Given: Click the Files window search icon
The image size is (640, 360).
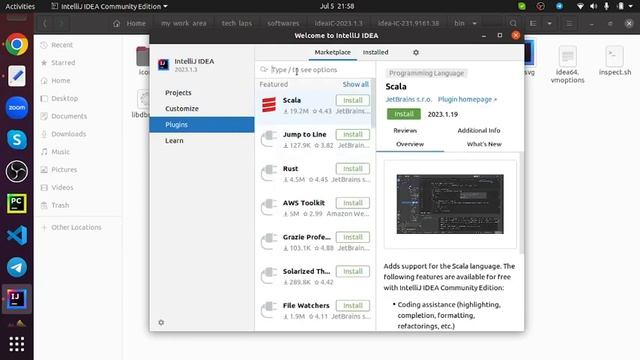Looking at the screenshot, I should coord(513,24).
